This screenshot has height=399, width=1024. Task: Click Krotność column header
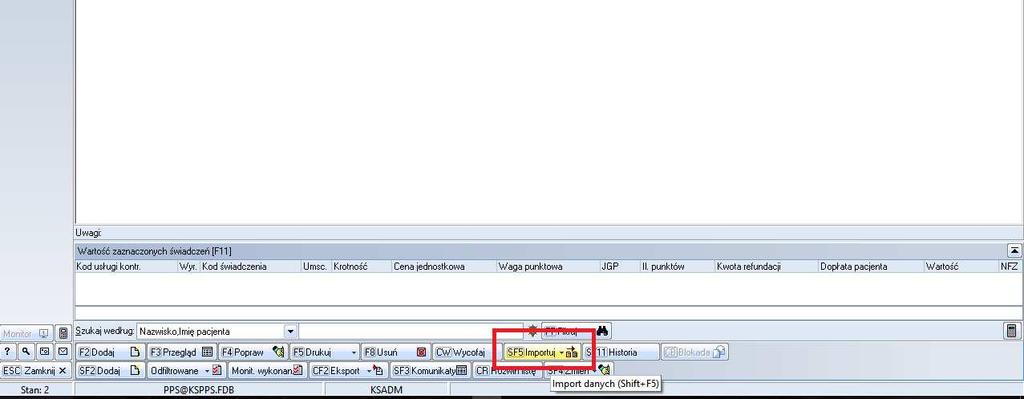tap(361, 266)
